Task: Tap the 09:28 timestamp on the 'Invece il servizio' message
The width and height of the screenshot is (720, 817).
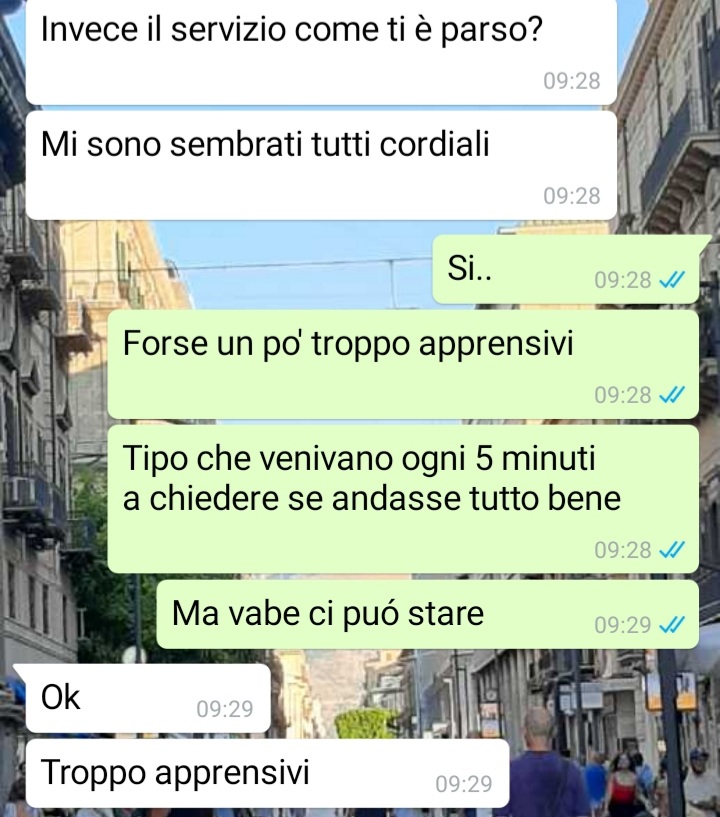Action: [x=572, y=81]
